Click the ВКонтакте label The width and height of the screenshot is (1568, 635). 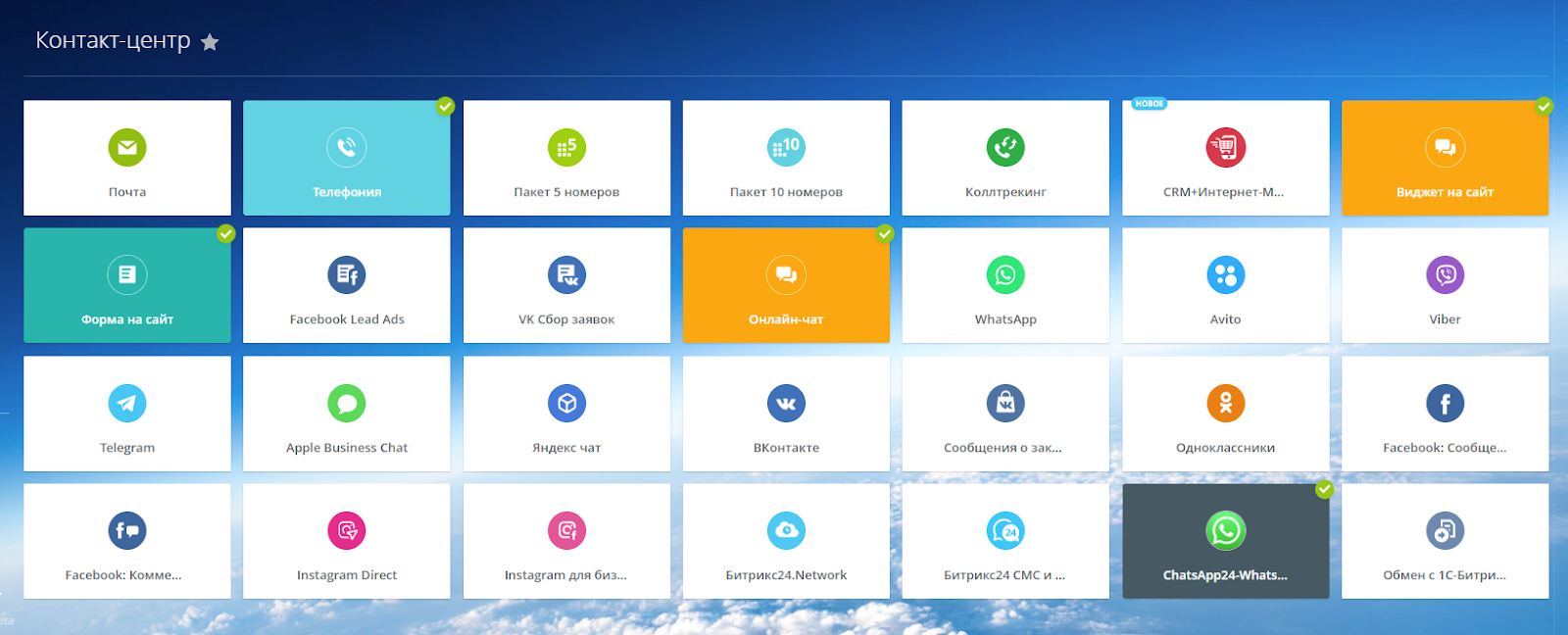pos(786,448)
